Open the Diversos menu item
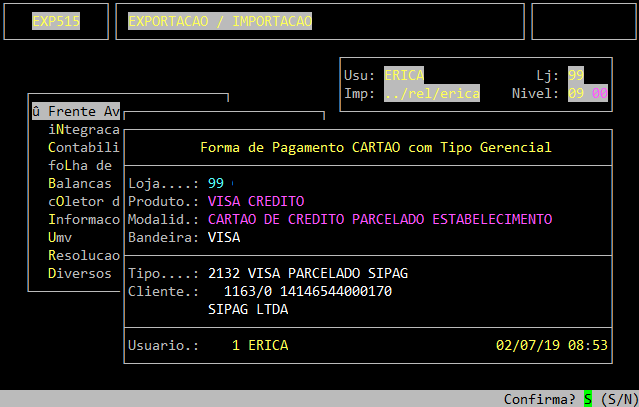639x407 pixels. [80, 273]
